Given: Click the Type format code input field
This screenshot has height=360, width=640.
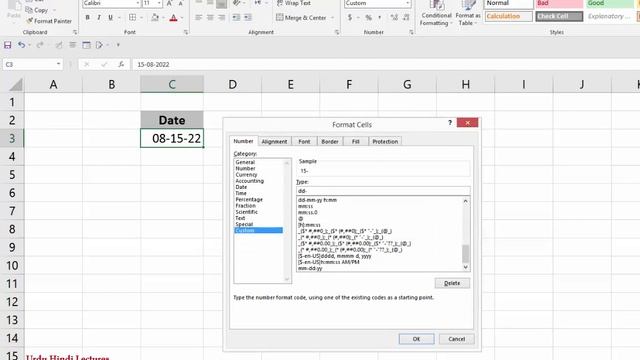Looking at the screenshot, I should [383, 191].
